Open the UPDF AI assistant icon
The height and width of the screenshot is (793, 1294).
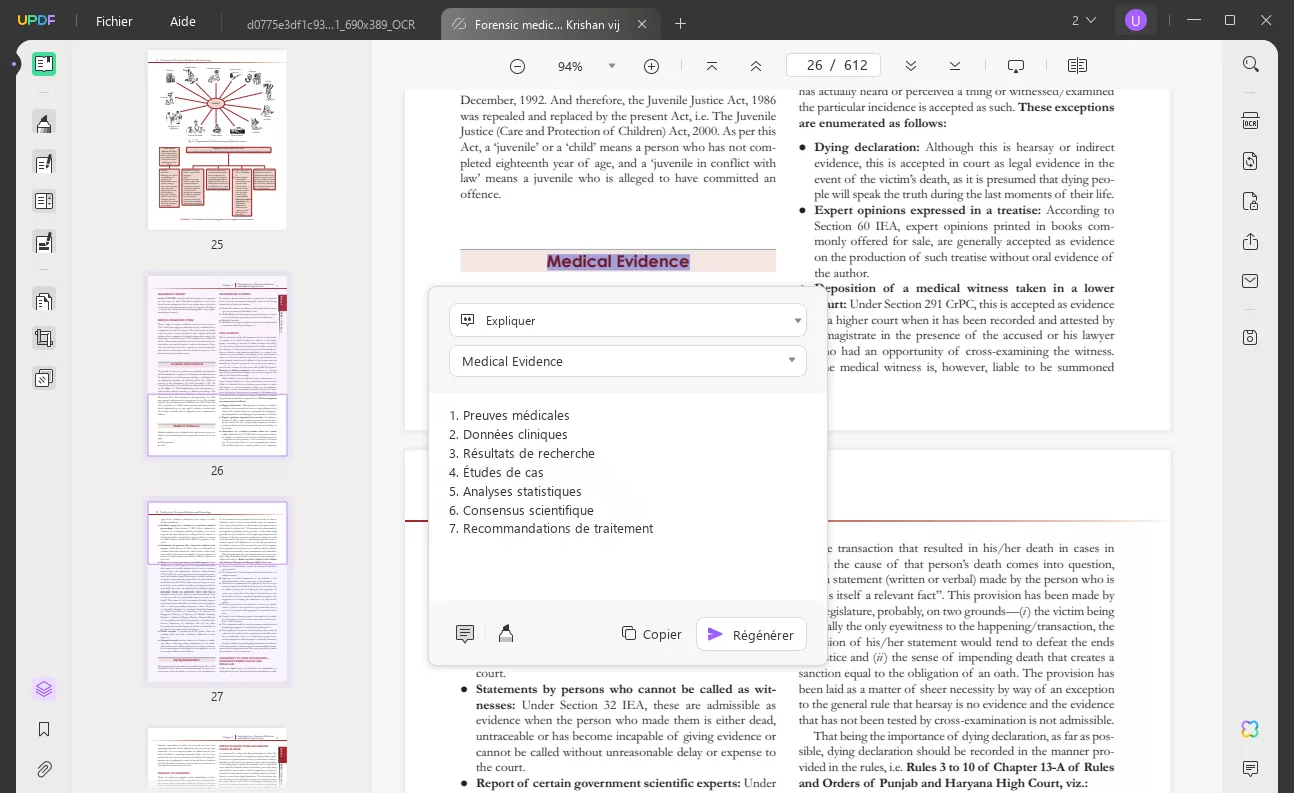pyautogui.click(x=1250, y=729)
